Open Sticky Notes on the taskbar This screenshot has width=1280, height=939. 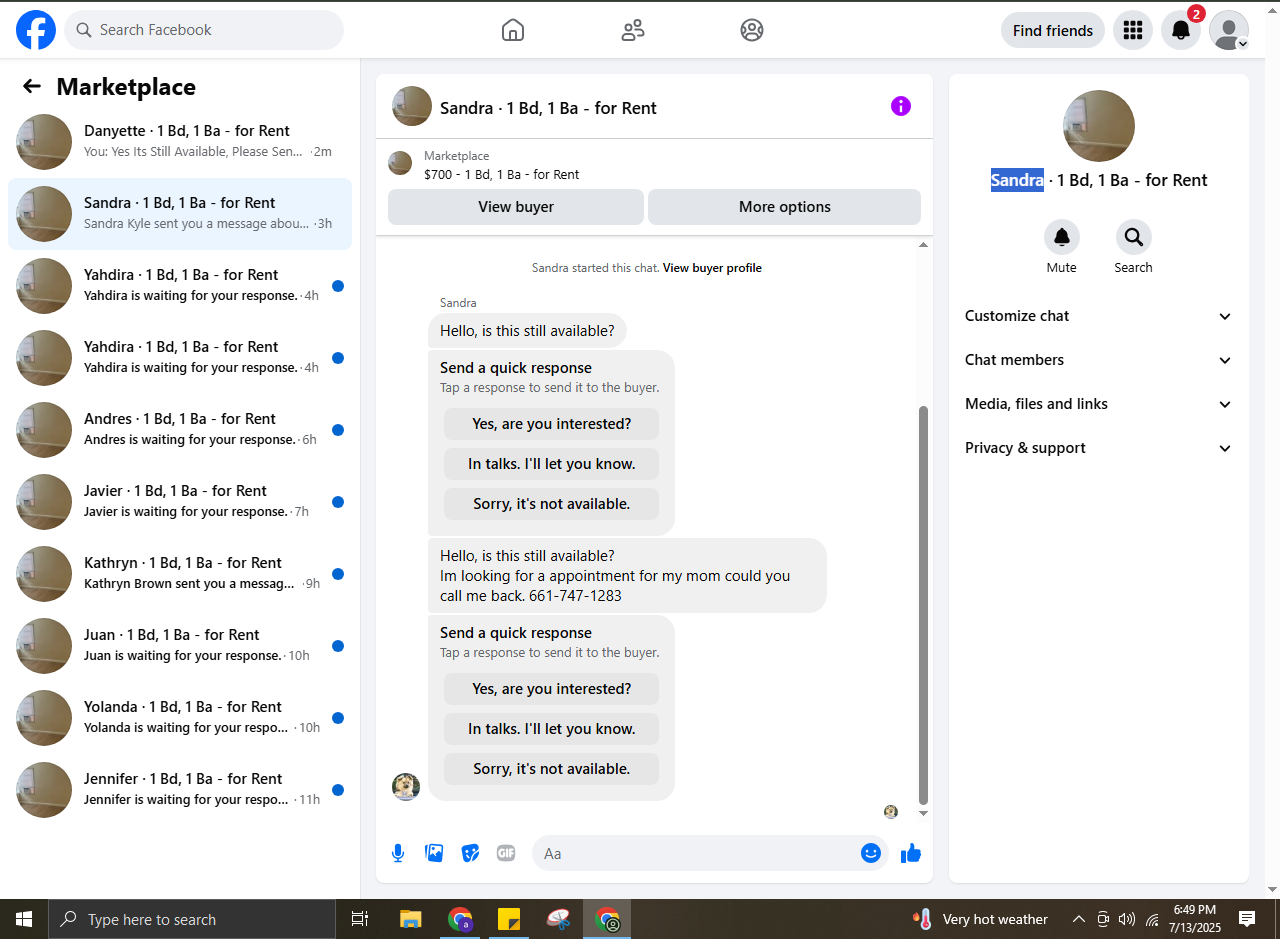tap(509, 919)
